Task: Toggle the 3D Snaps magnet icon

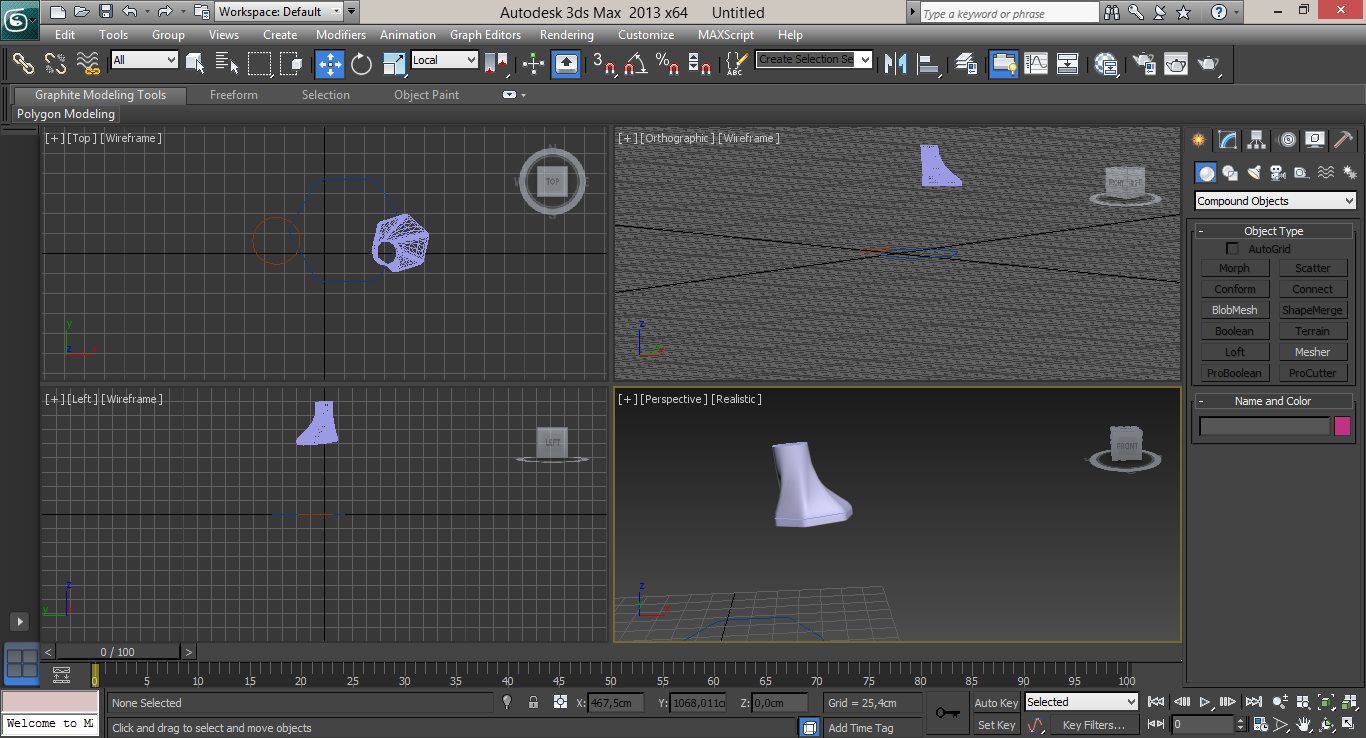Action: tap(604, 63)
